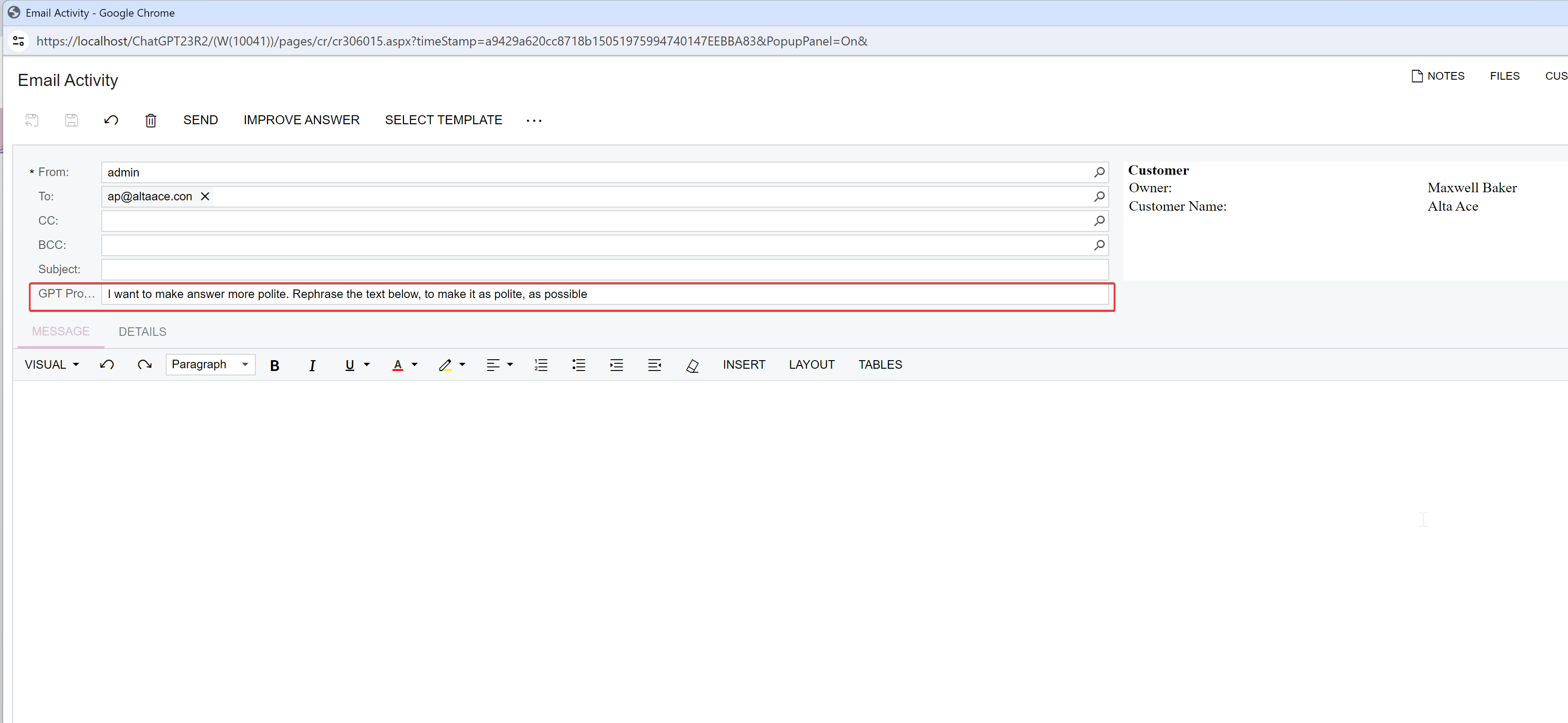This screenshot has width=1568, height=723.
Task: Click the redo icon in toolbar
Action: click(143, 364)
